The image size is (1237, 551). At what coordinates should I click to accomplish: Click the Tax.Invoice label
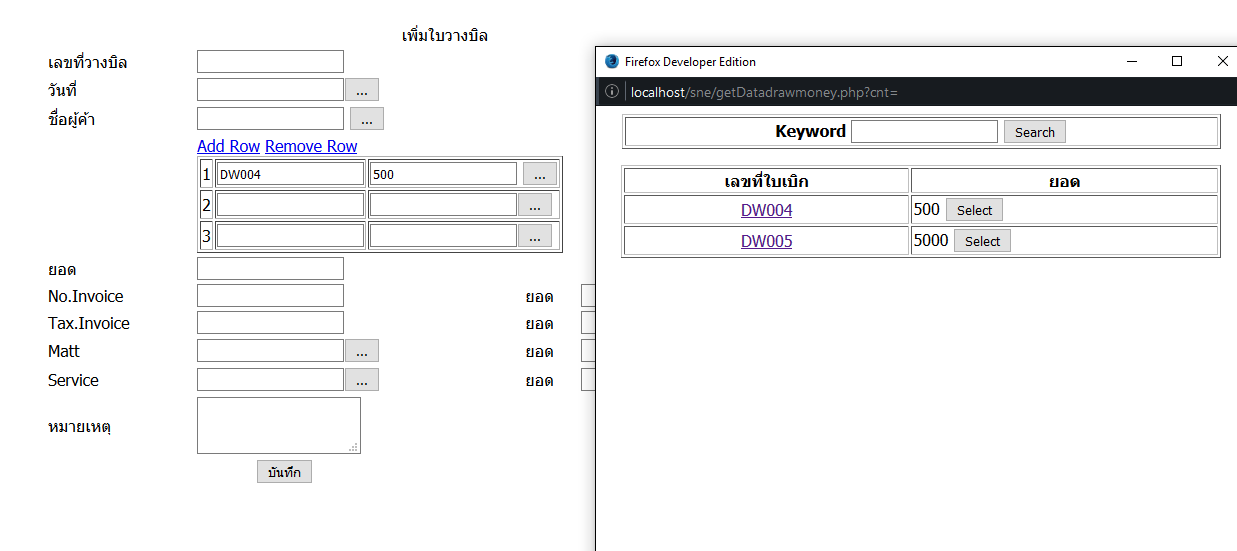pyautogui.click(x=89, y=323)
